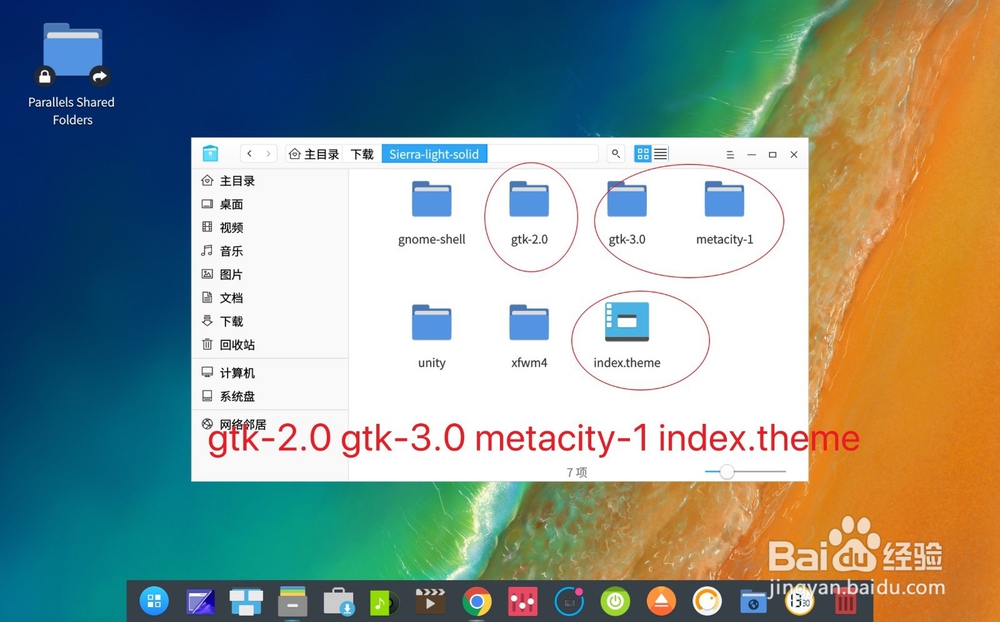Image resolution: width=1000 pixels, height=622 pixels.
Task: Click the back navigation arrow
Action: pyautogui.click(x=248, y=153)
